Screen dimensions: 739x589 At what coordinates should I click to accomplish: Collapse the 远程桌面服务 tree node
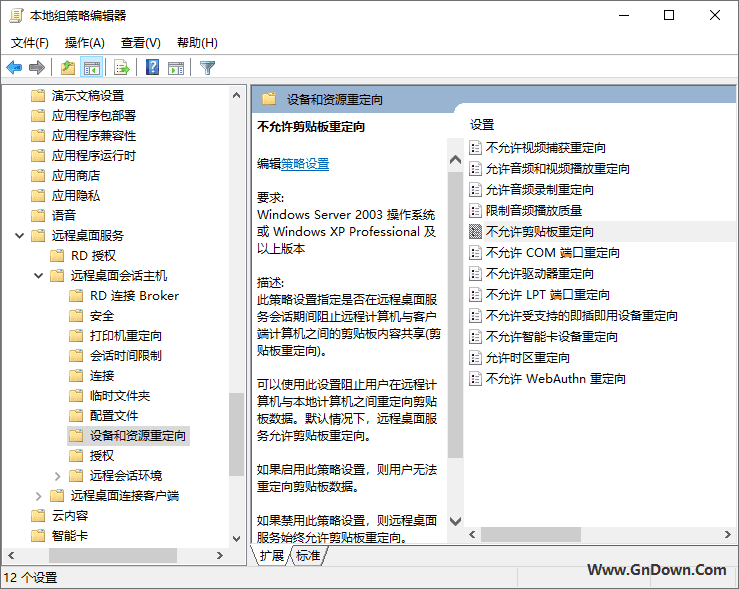(19, 235)
